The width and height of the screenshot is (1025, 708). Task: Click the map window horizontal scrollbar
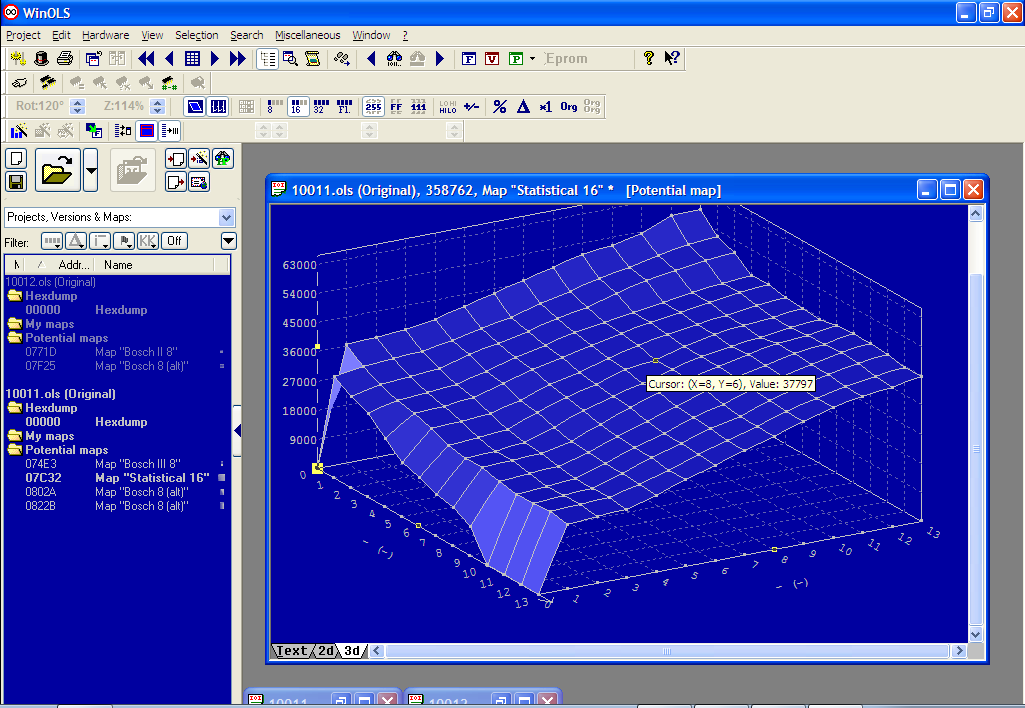(x=667, y=651)
